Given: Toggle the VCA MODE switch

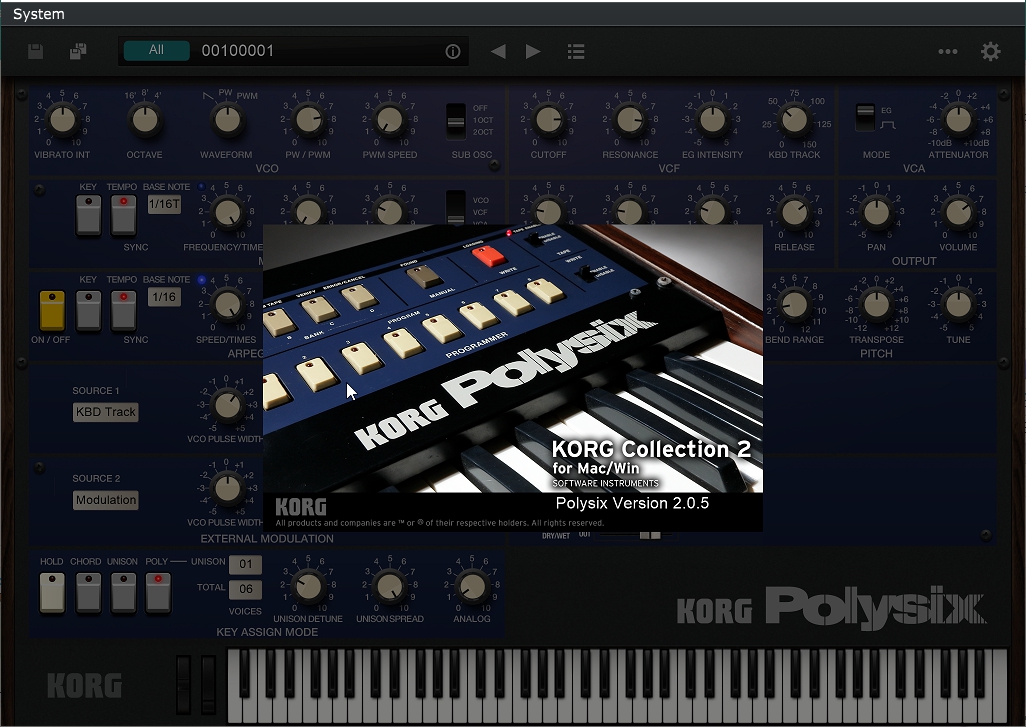Looking at the screenshot, I should click(x=865, y=118).
